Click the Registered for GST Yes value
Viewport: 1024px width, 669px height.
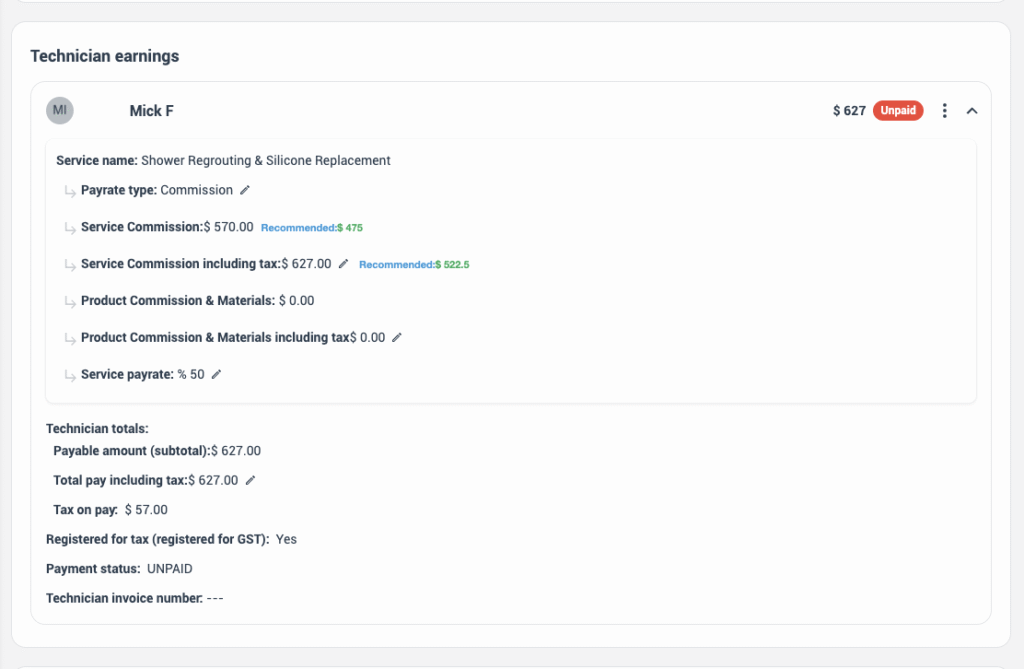(286, 539)
